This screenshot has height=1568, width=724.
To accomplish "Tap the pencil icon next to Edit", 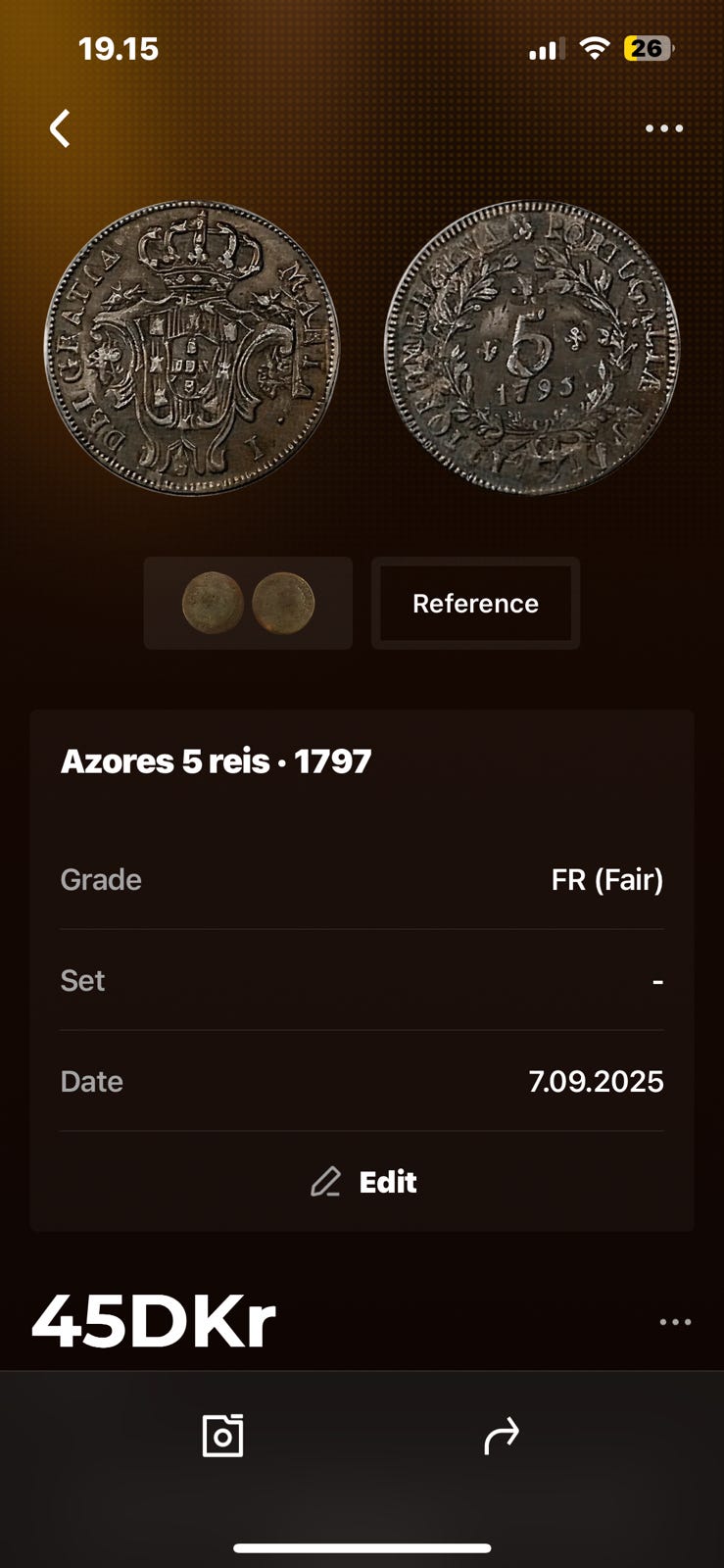I will pos(325,1182).
